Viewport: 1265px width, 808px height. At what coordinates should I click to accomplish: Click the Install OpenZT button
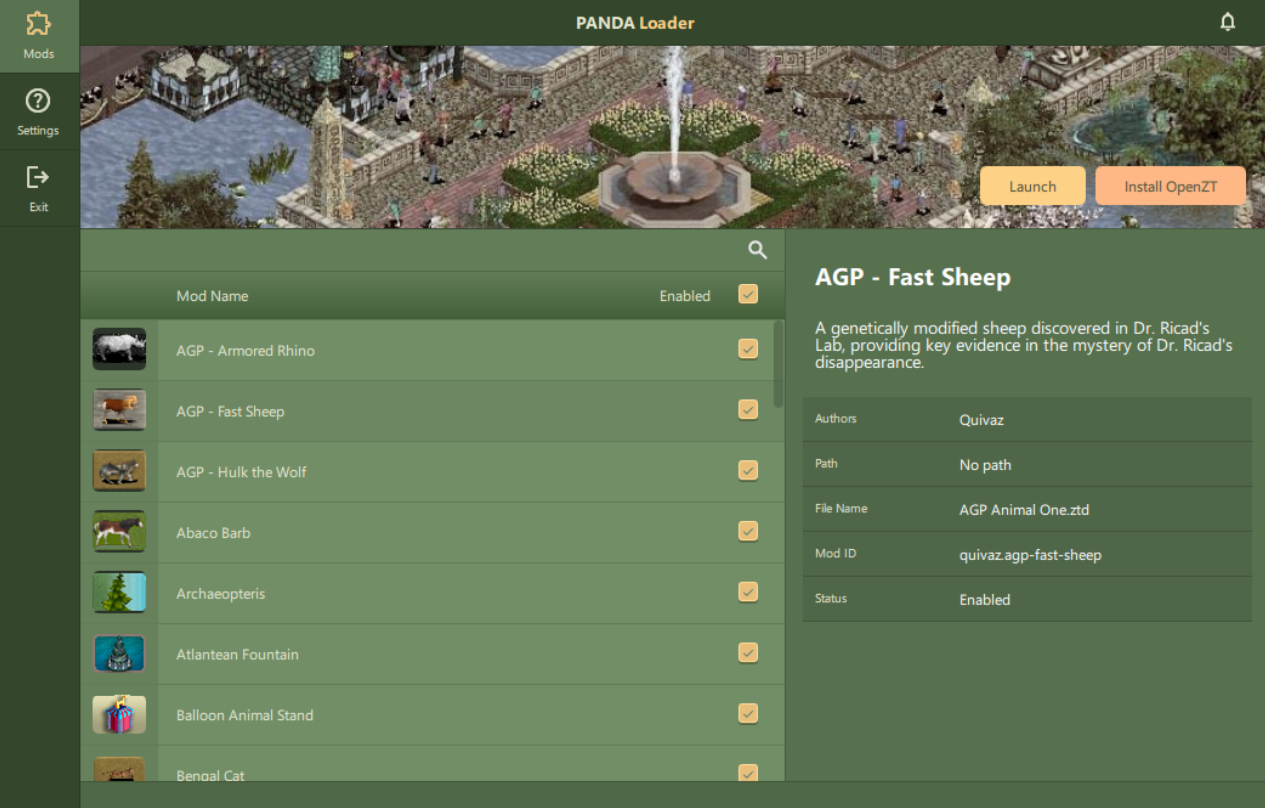point(1170,186)
